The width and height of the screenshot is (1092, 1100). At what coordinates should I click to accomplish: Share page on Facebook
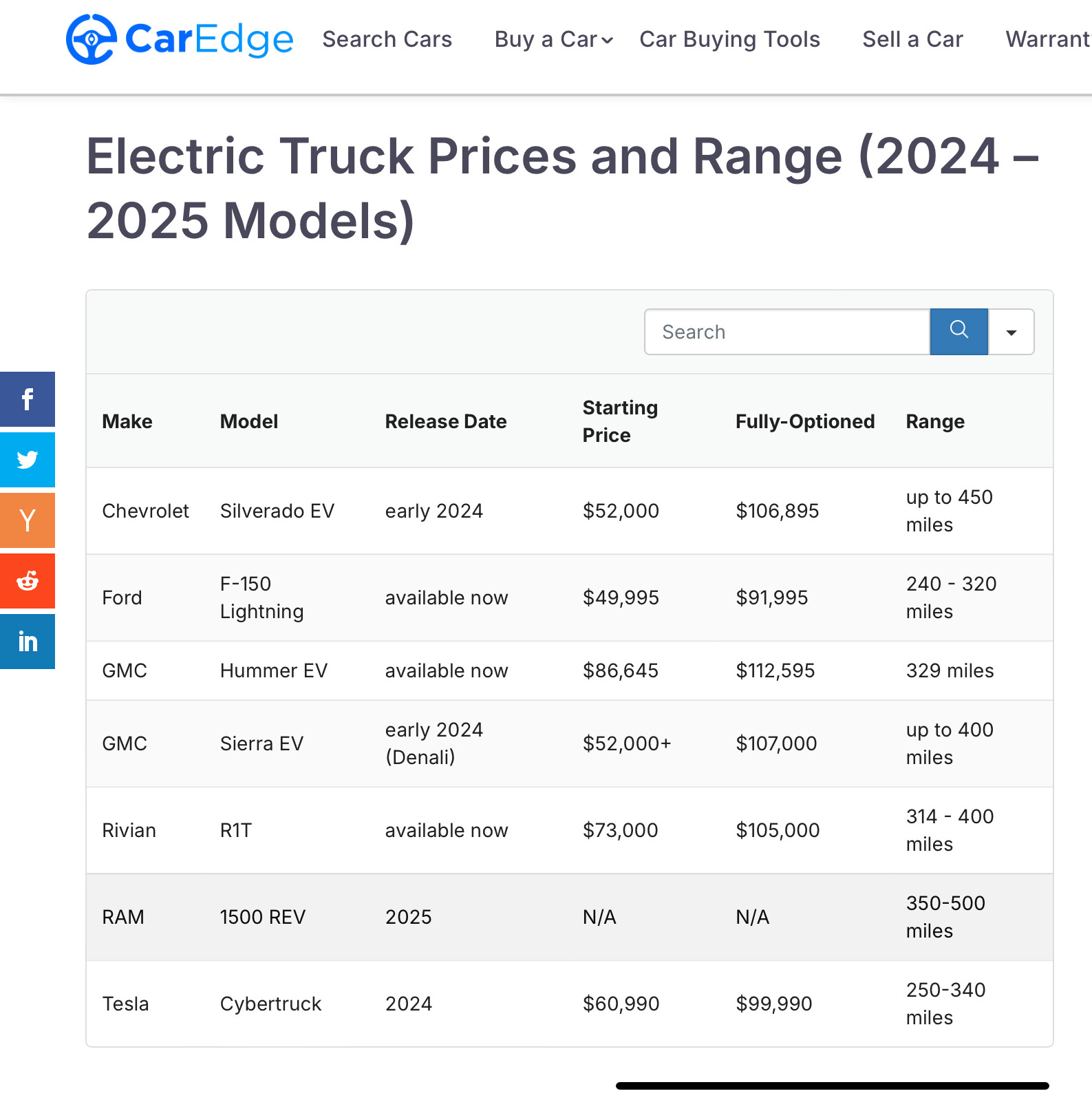pos(28,399)
